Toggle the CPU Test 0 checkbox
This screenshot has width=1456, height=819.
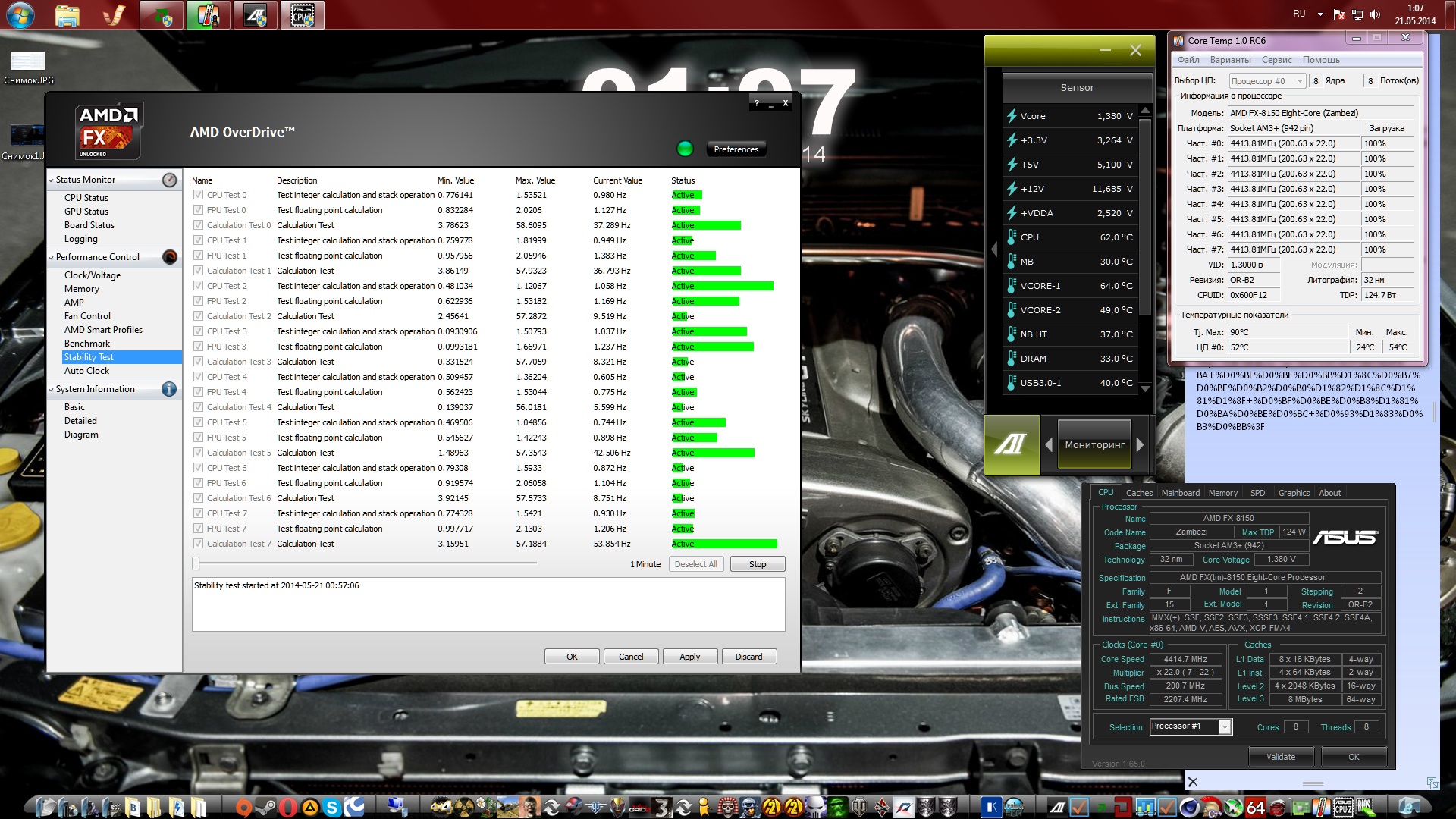pyautogui.click(x=198, y=195)
